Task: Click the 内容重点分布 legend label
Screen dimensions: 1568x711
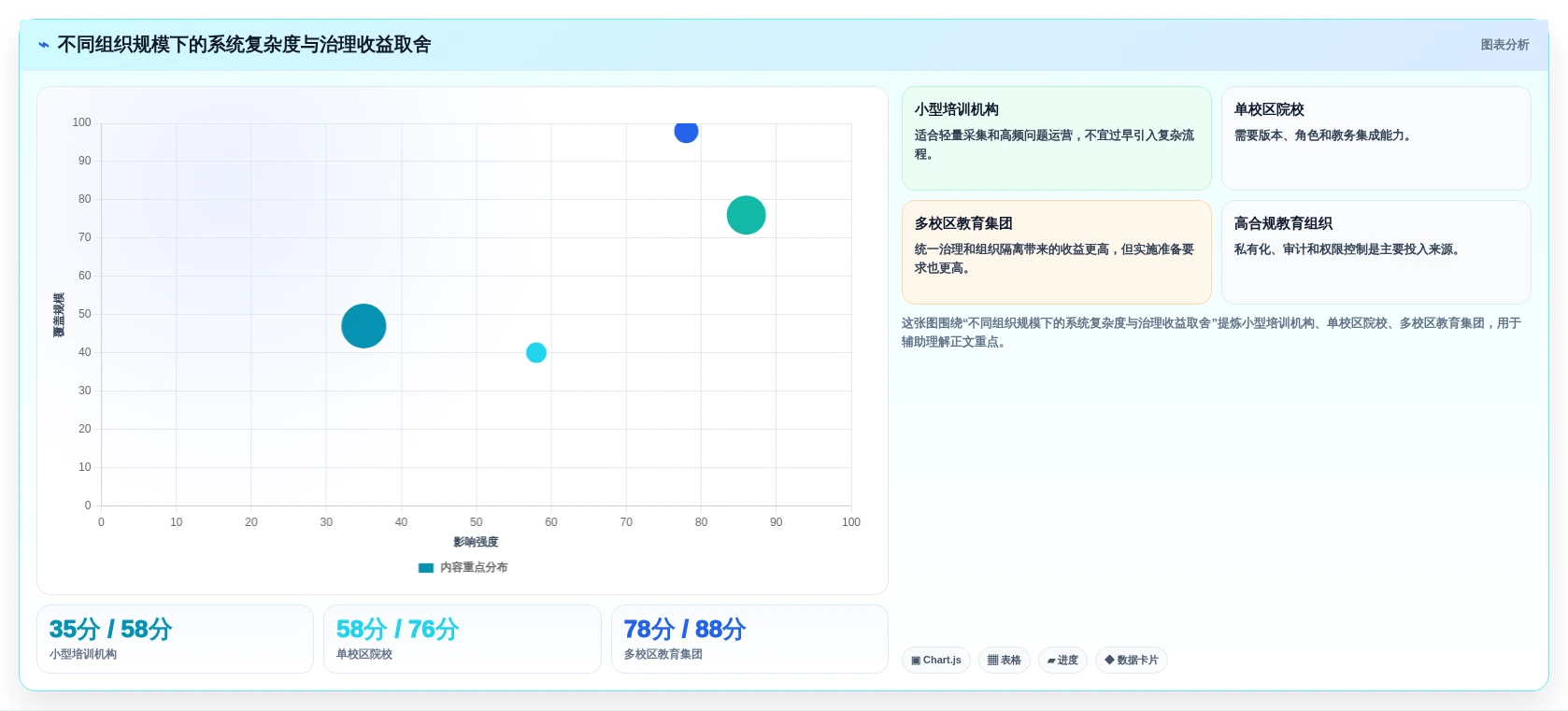Action: pyautogui.click(x=474, y=567)
